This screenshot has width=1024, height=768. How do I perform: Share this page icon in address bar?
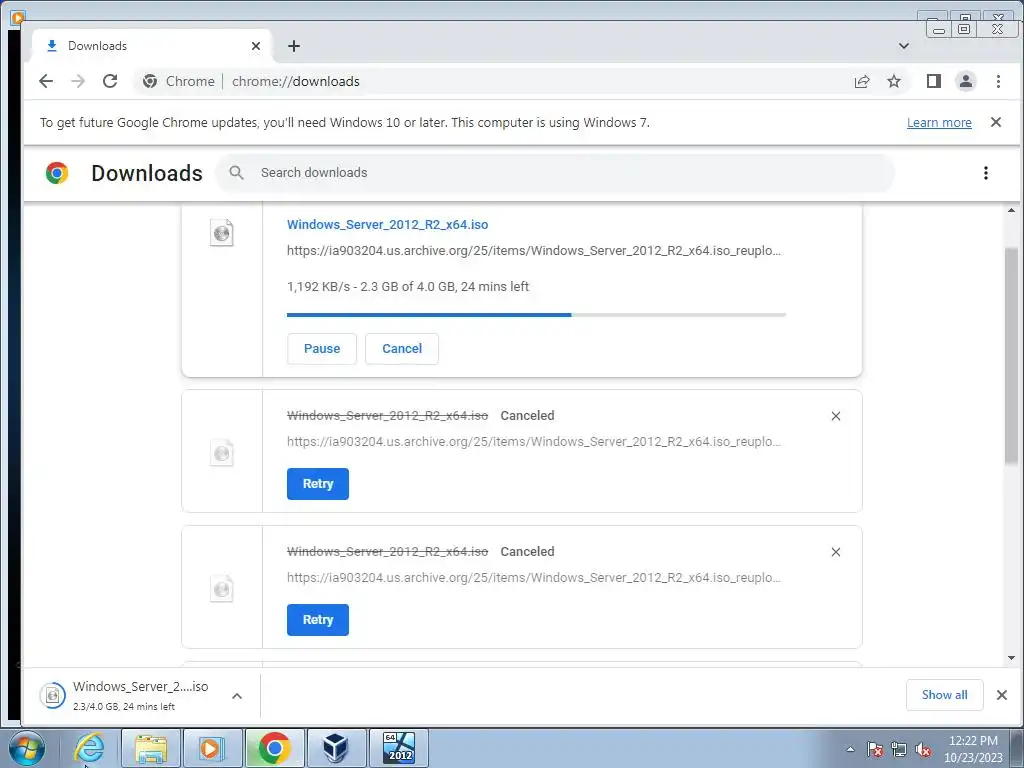[x=862, y=81]
